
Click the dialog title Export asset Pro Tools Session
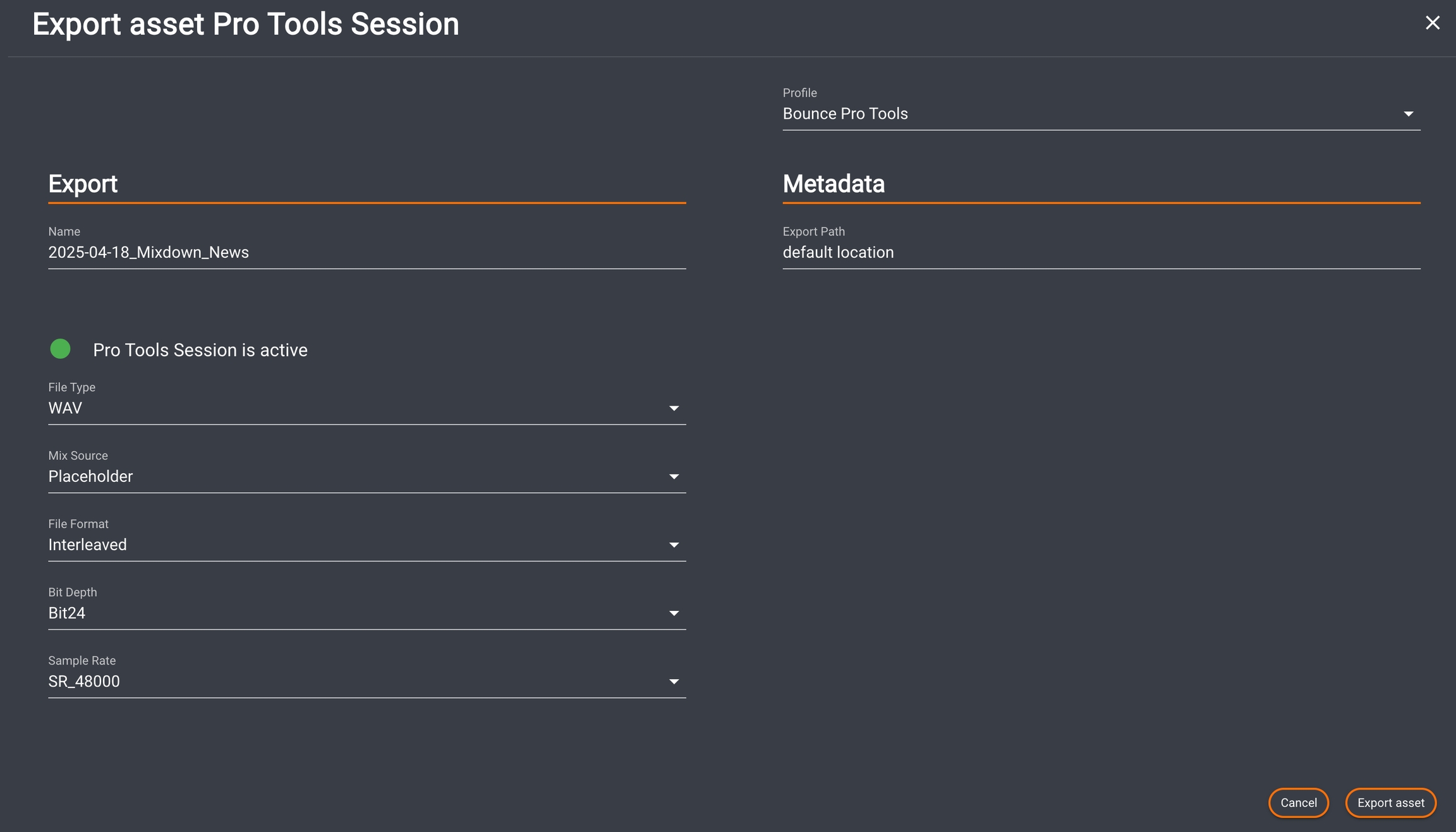[x=245, y=25]
